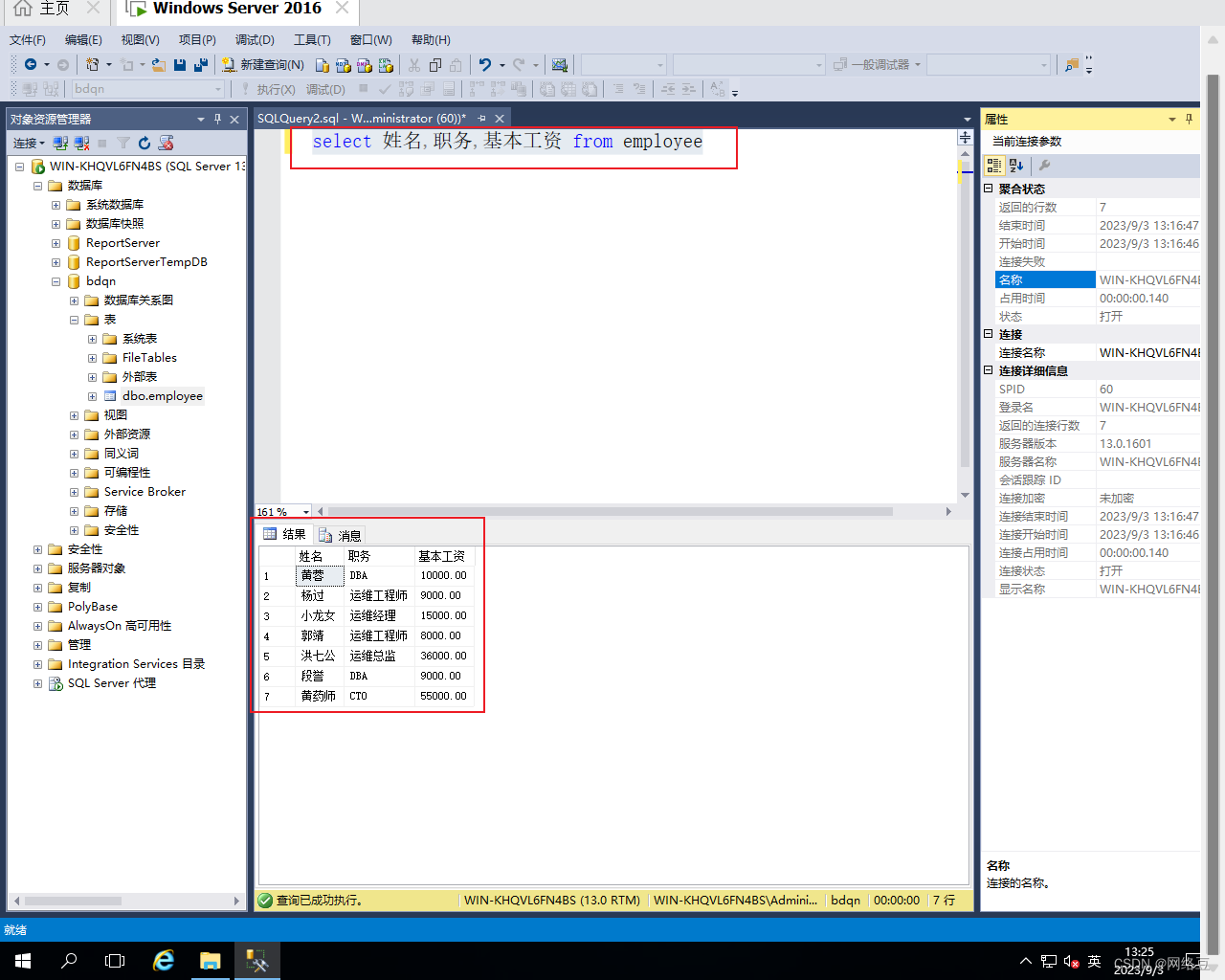Click the 调试(D) button
This screenshot has width=1225, height=980.
click(x=325, y=89)
